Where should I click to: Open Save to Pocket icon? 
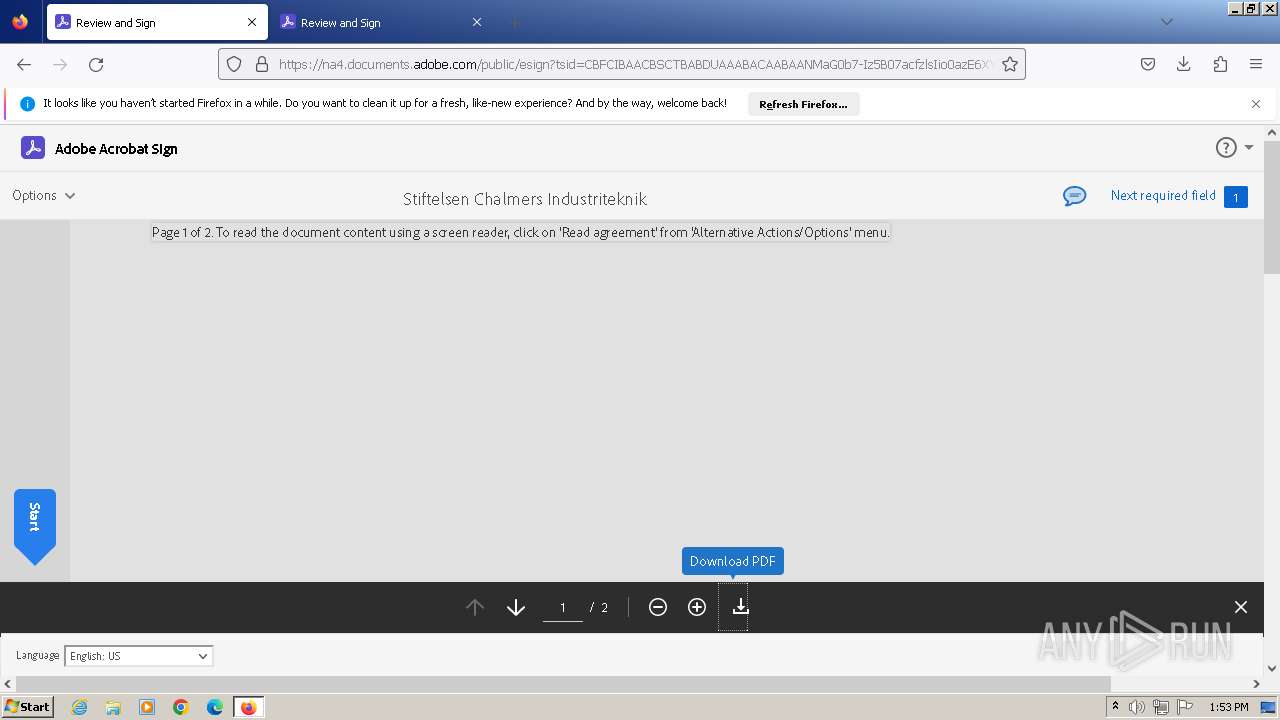click(1148, 64)
